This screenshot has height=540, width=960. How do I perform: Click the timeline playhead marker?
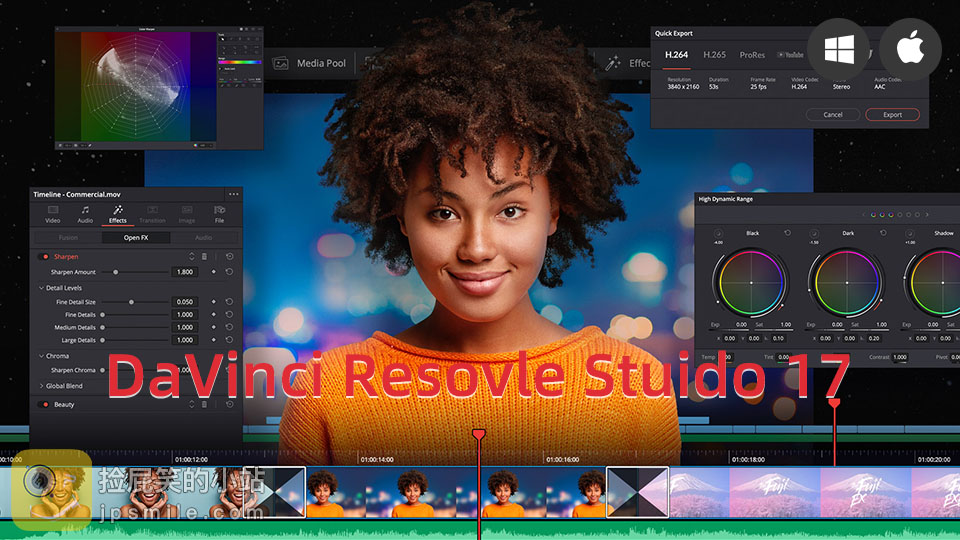point(479,434)
